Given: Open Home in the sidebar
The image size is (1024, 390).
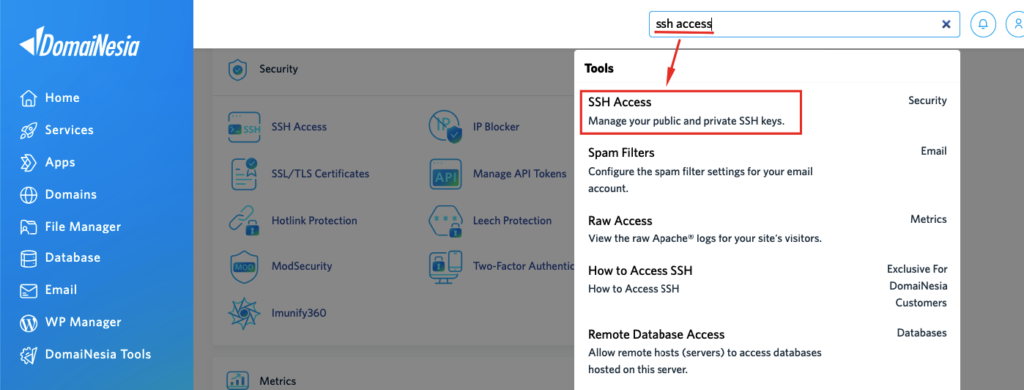Looking at the screenshot, I should [62, 98].
